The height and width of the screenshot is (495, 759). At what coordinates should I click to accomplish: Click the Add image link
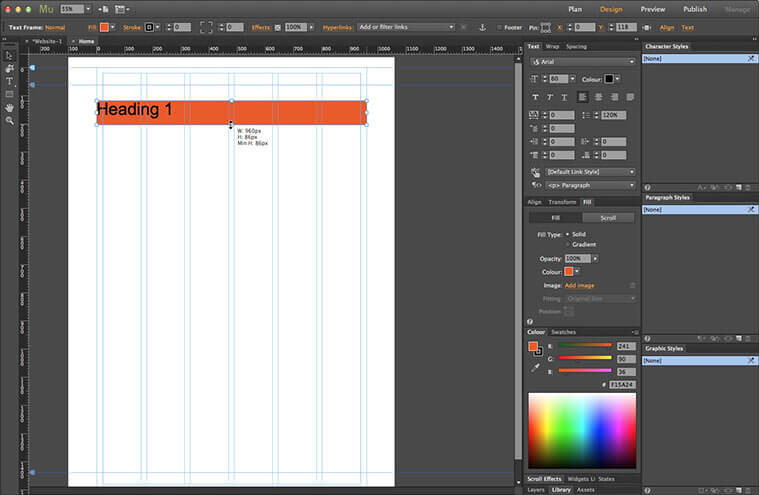(579, 285)
